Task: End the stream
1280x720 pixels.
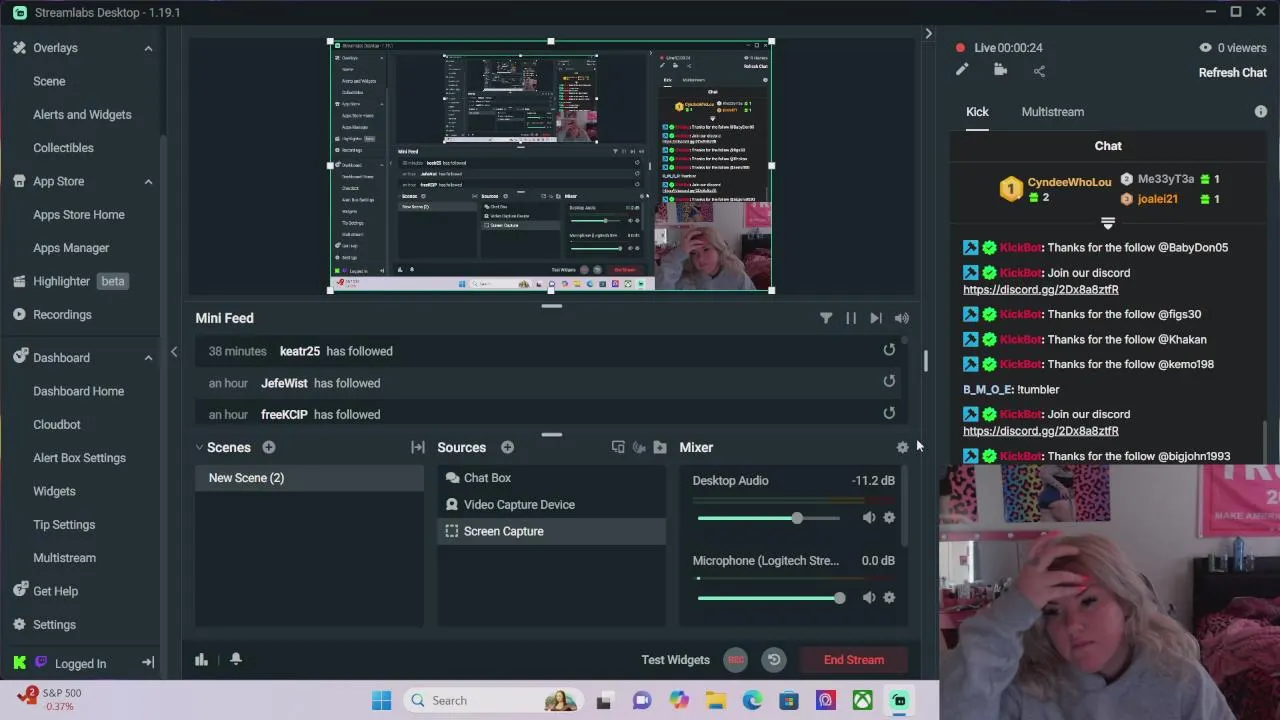Action: 854,660
